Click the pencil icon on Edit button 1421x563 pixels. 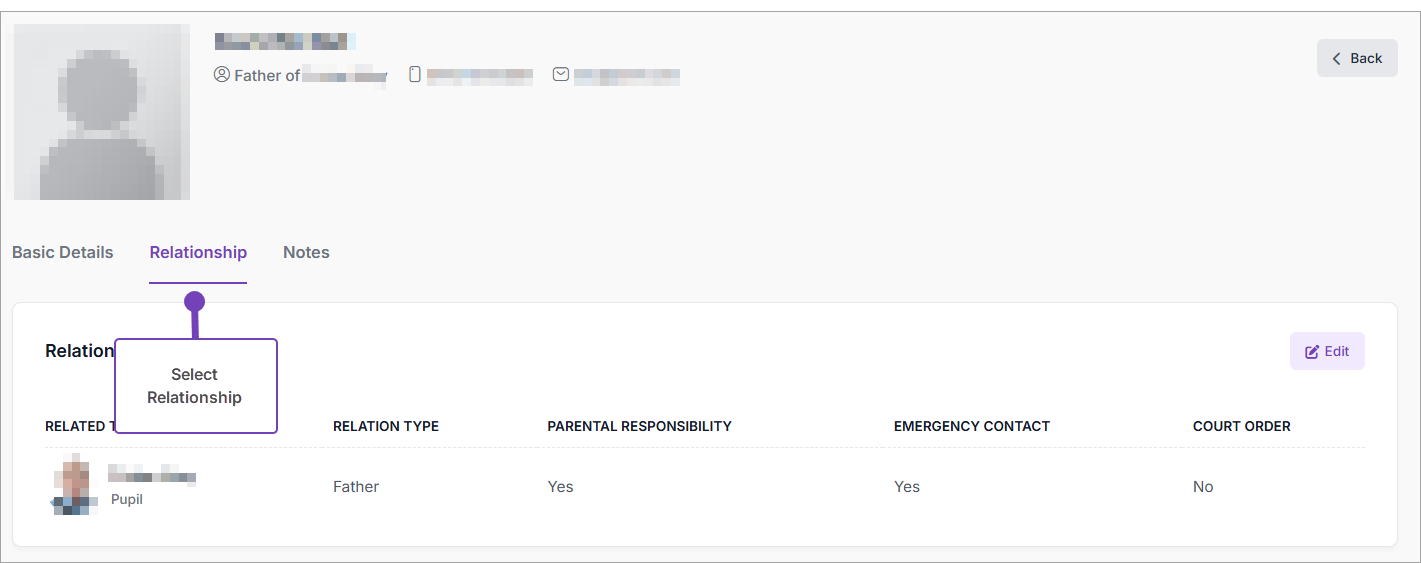(x=1312, y=352)
